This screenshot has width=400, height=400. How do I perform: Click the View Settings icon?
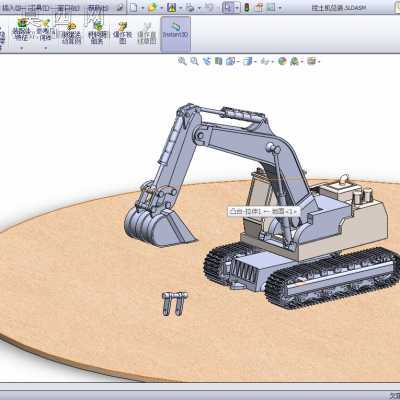tap(311, 61)
